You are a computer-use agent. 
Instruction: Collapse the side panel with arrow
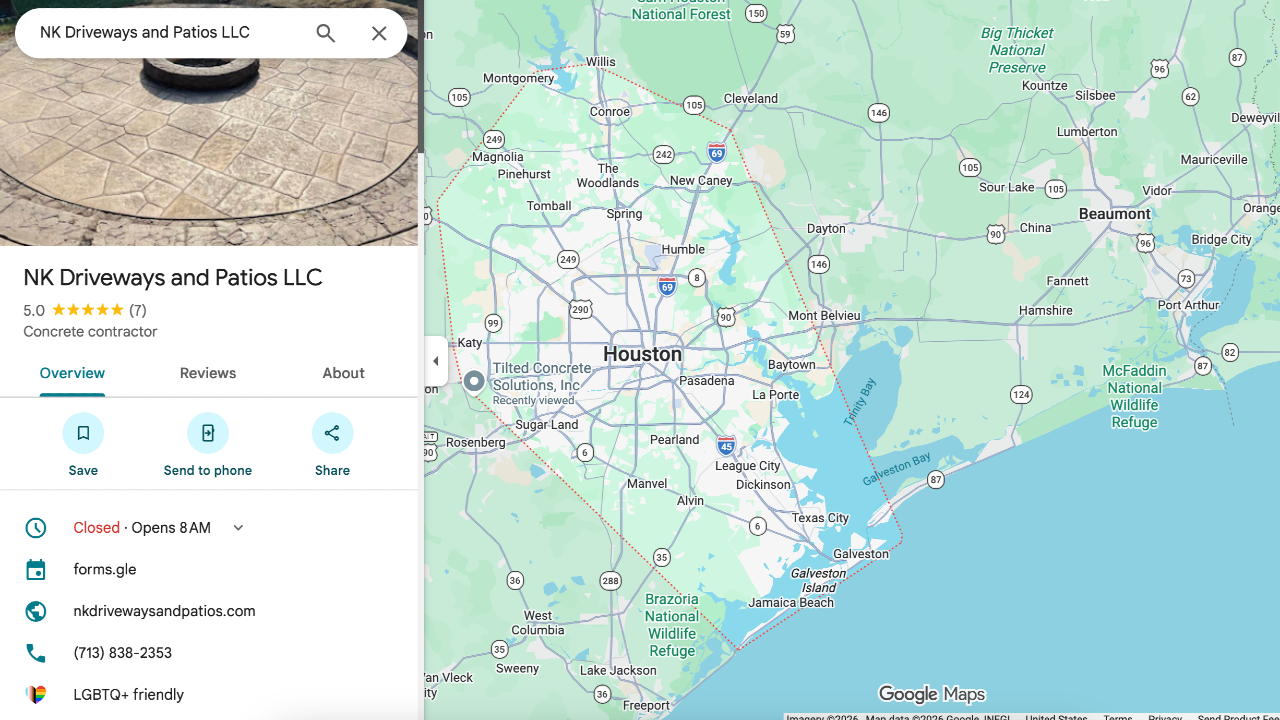coord(436,361)
